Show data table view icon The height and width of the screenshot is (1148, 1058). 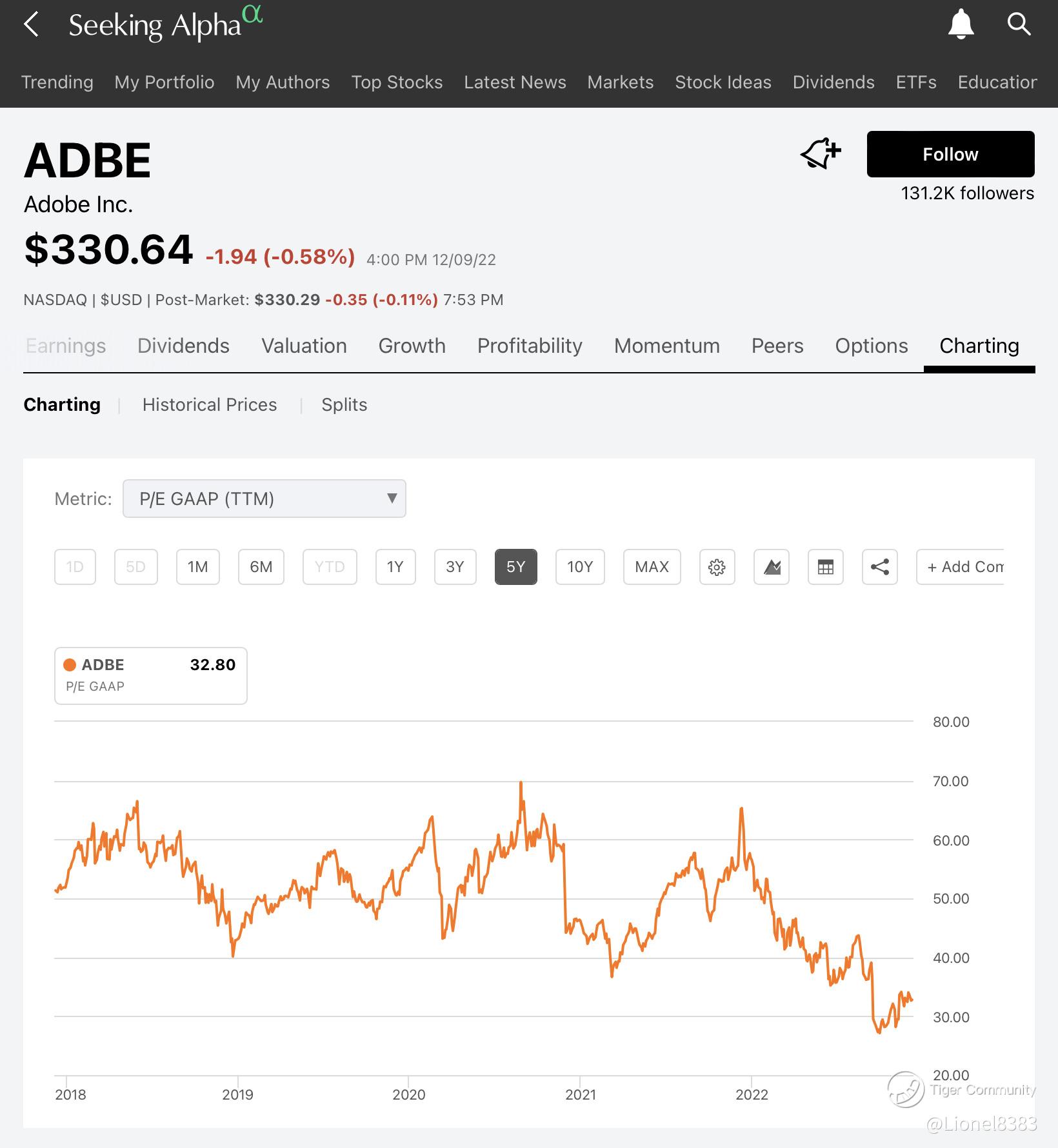click(826, 567)
